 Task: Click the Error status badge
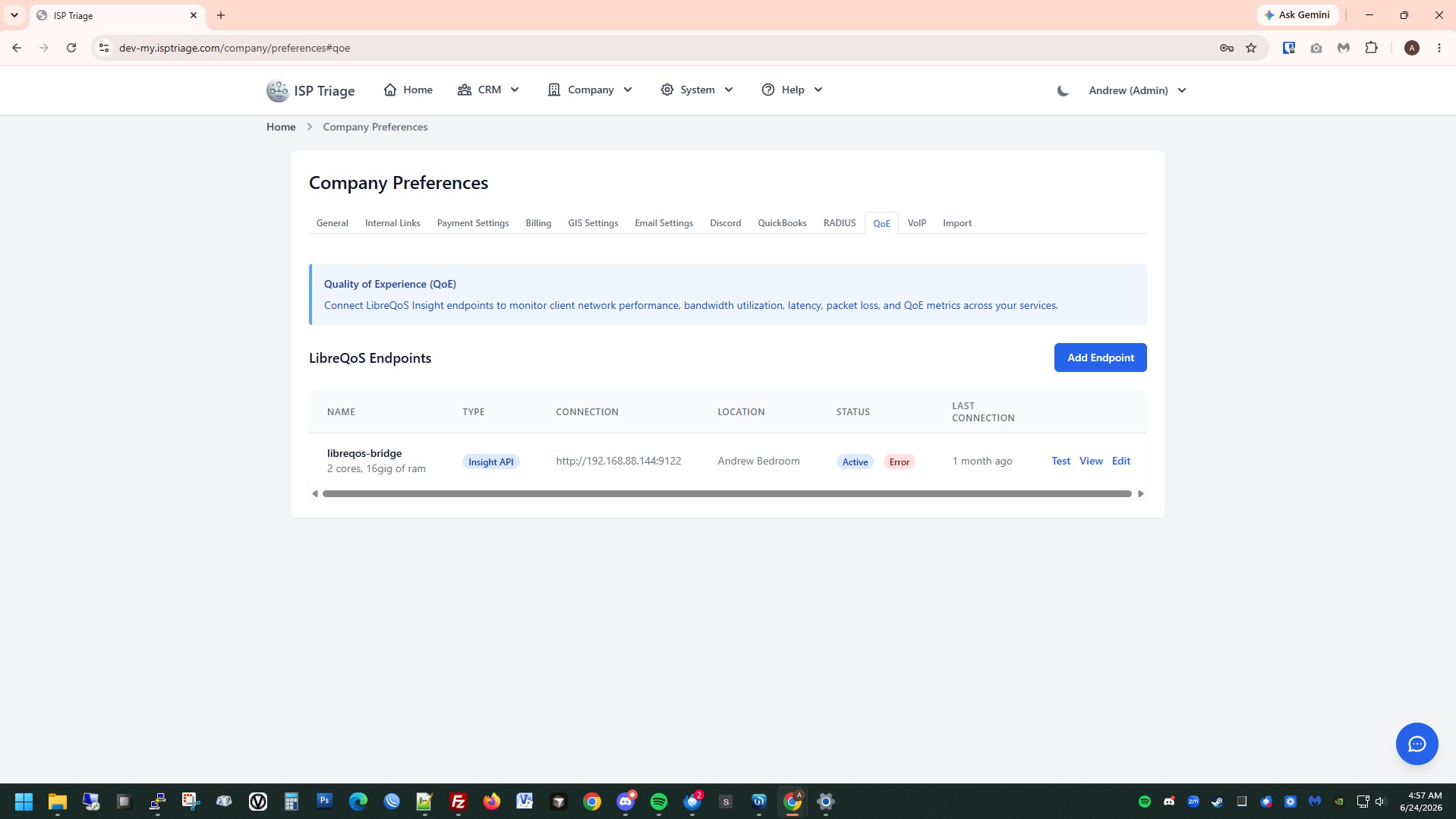[x=900, y=461]
